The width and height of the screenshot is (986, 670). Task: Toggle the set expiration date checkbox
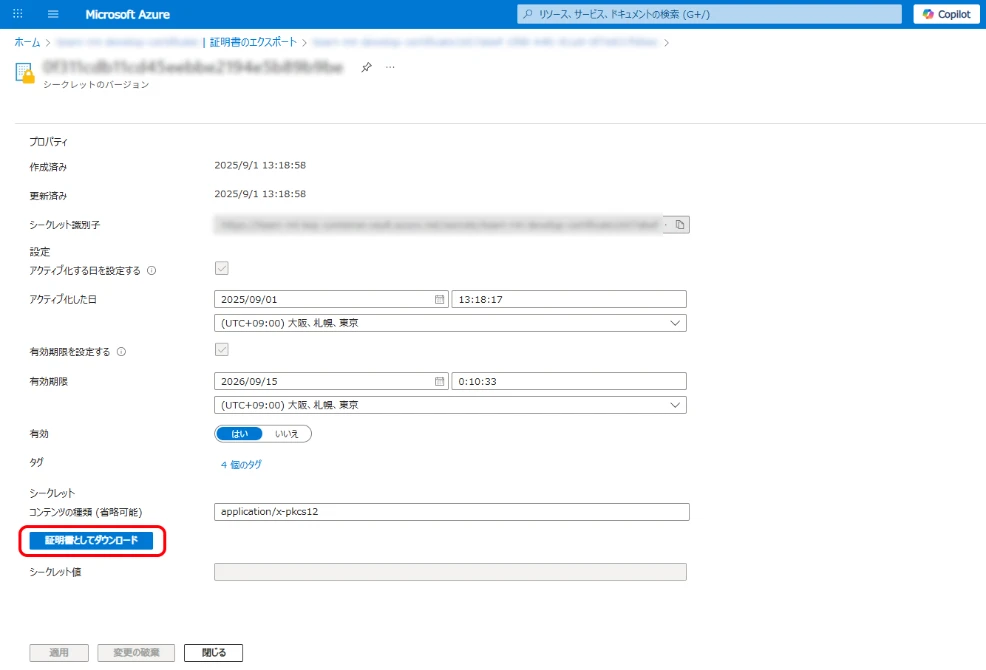(222, 350)
